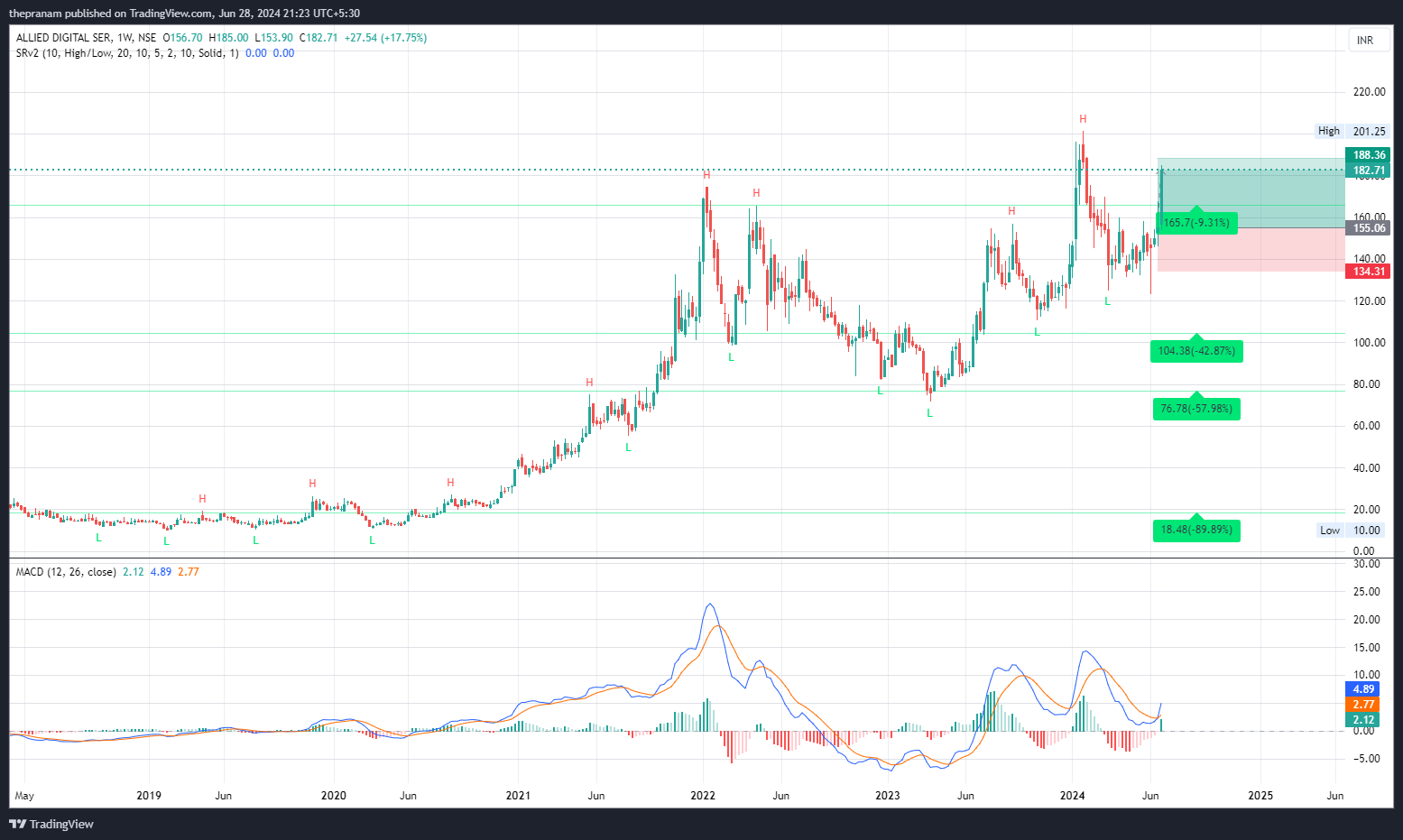
Task: Click the 2023 label on time axis
Action: (x=888, y=796)
